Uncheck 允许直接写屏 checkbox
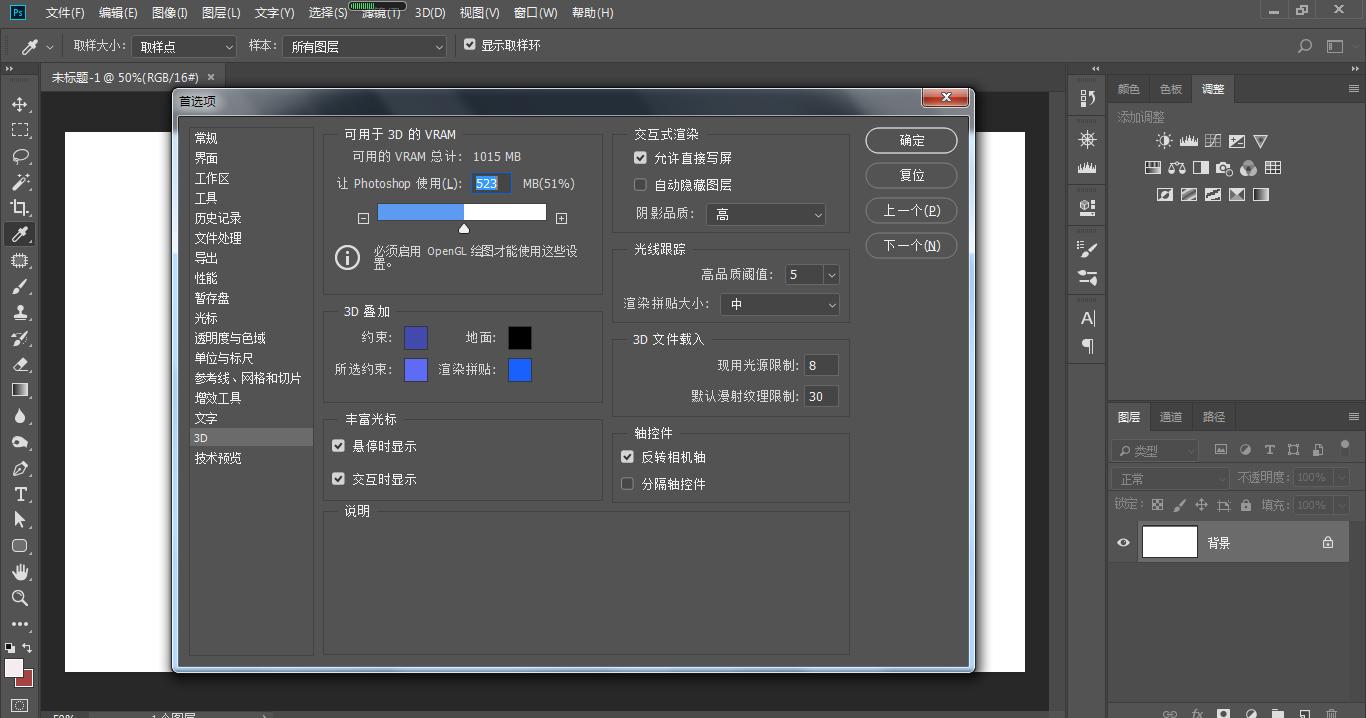The width and height of the screenshot is (1366, 718). [640, 158]
